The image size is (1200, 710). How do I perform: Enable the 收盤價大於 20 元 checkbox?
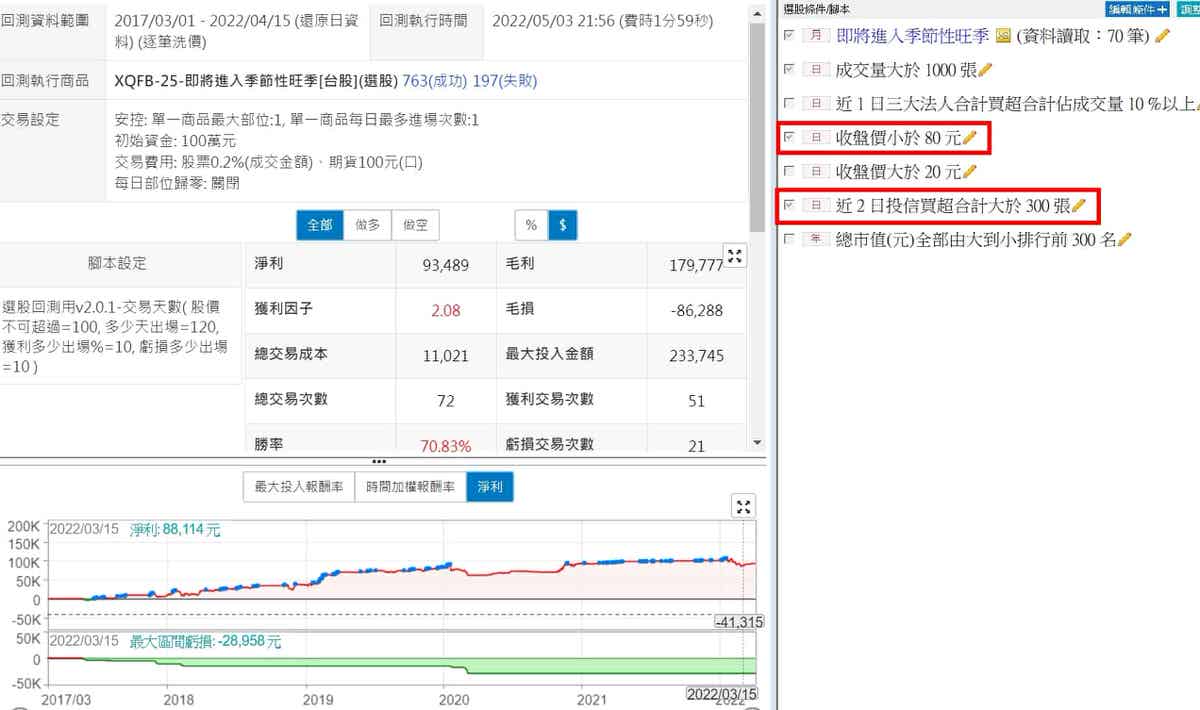pyautogui.click(x=790, y=172)
